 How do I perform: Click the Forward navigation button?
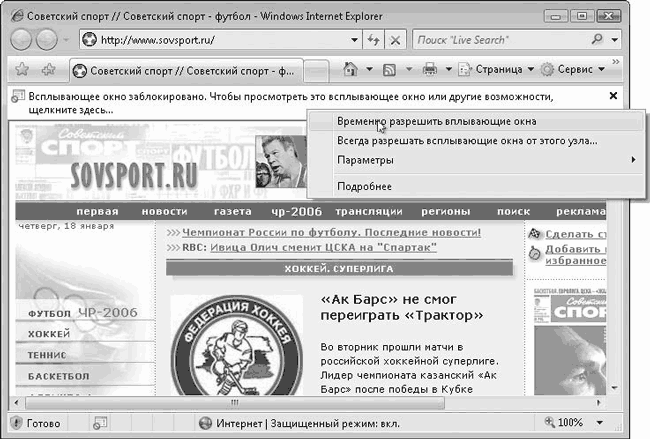click(47, 41)
